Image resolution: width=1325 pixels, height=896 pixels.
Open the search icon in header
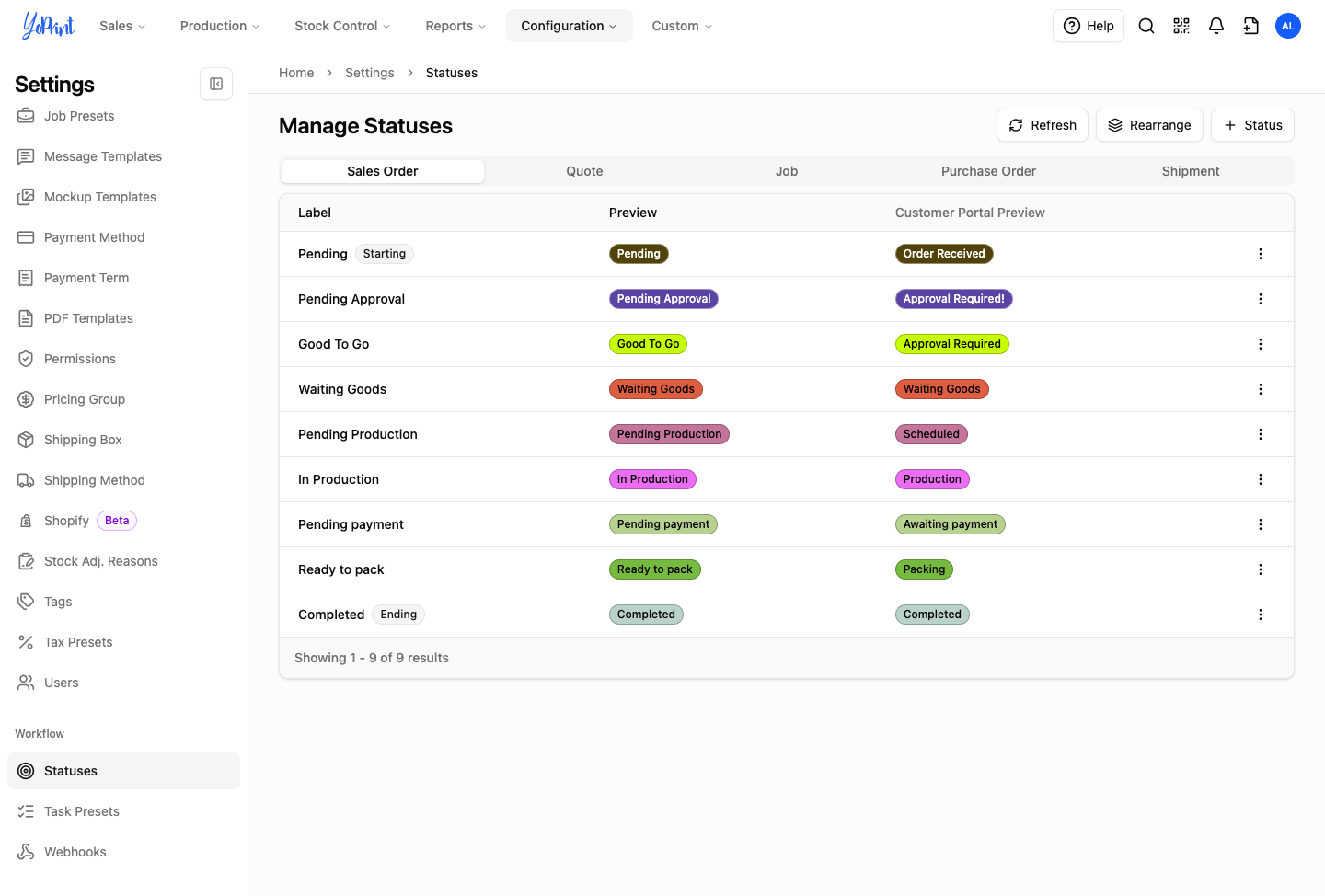point(1146,26)
